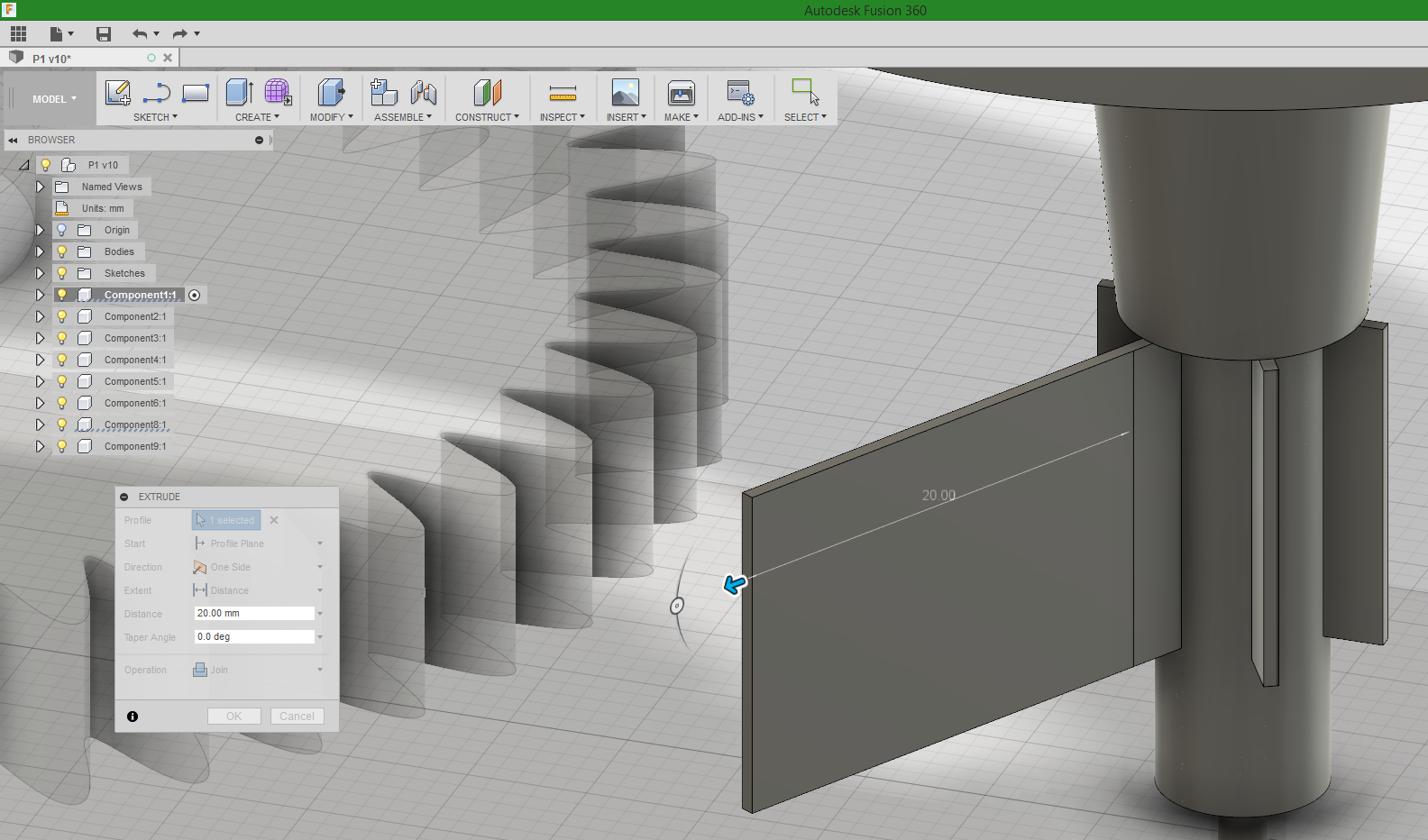Open the Direction One Side dropdown

(258, 567)
